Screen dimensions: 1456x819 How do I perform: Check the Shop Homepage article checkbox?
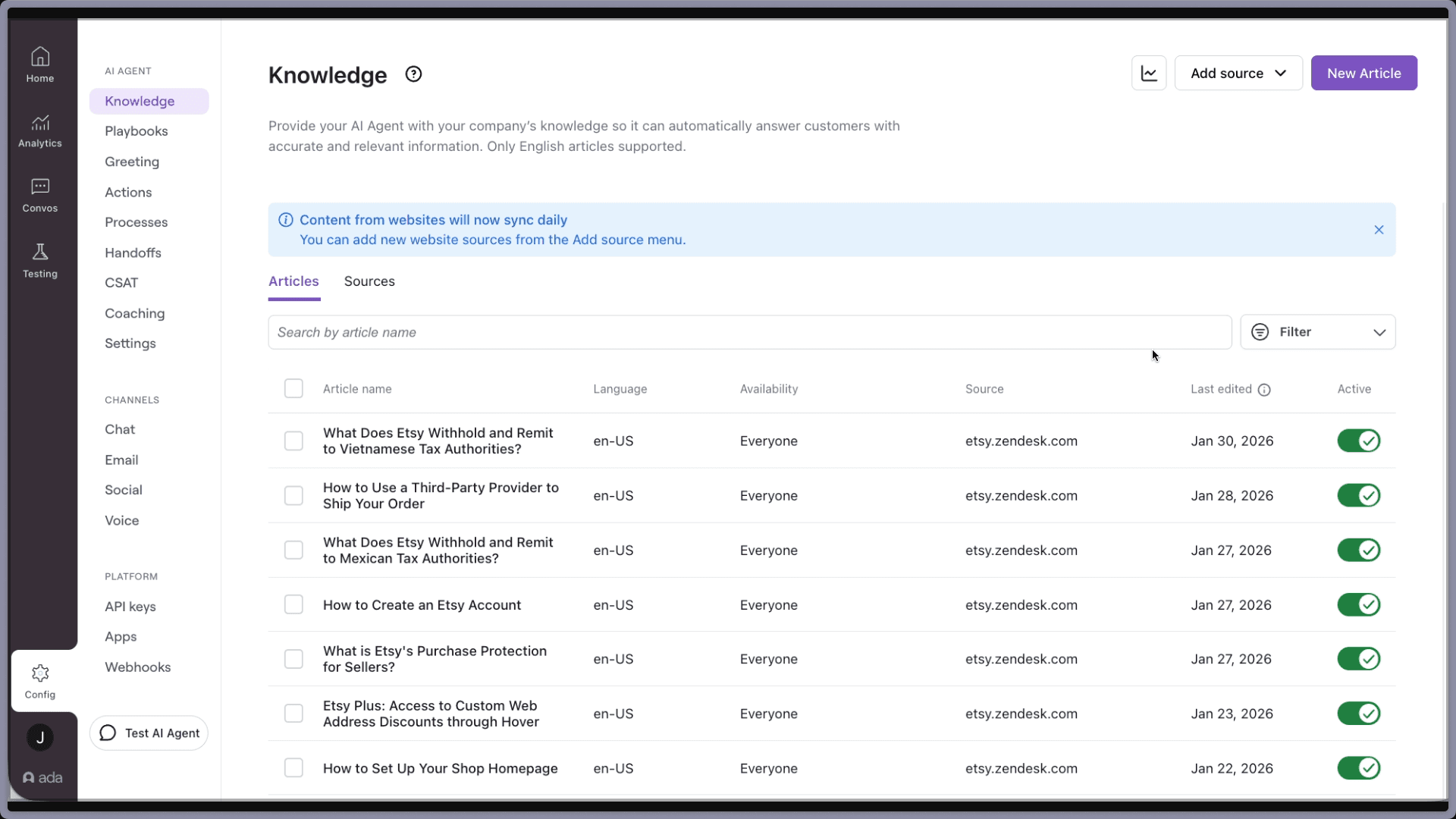click(x=293, y=768)
